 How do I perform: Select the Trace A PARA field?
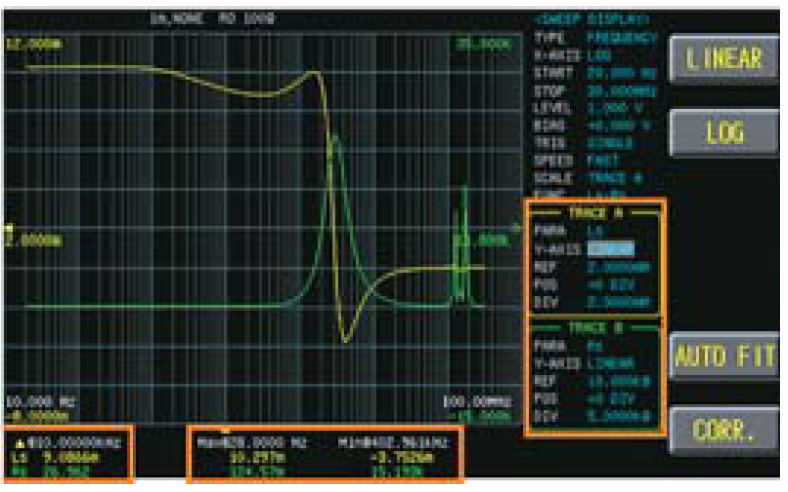596,231
